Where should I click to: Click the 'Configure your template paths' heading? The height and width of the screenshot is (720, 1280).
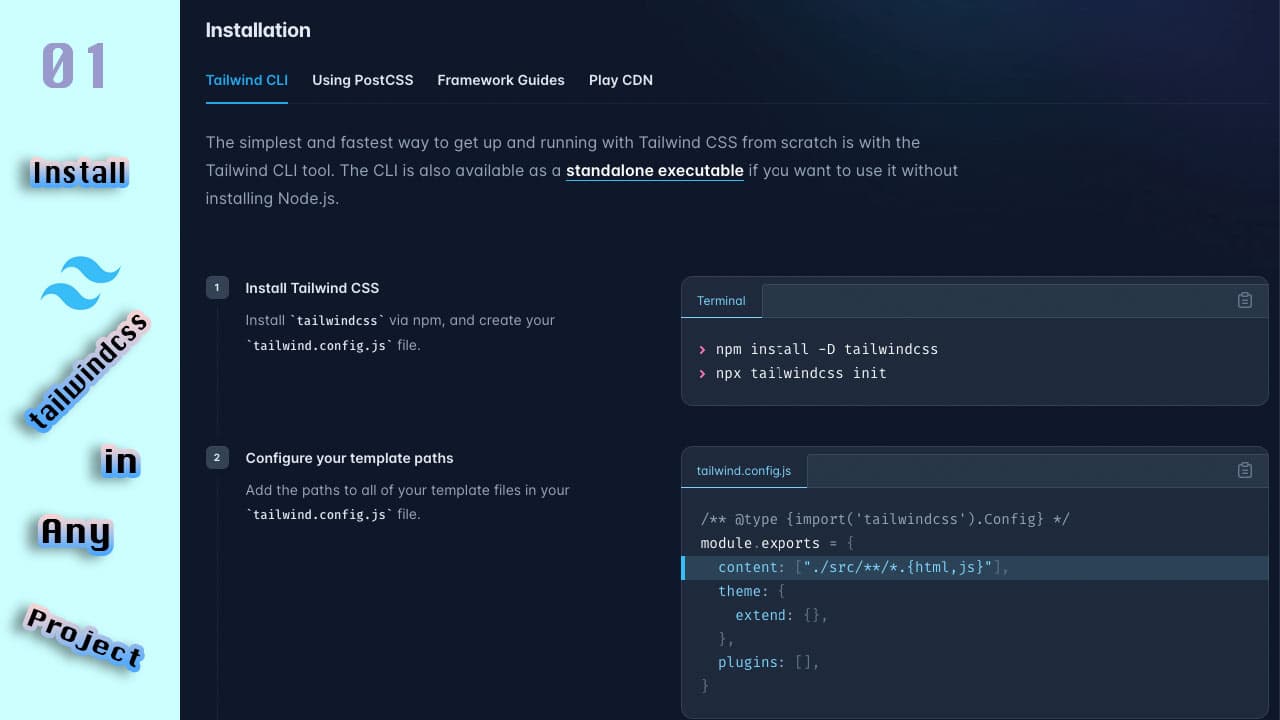(349, 458)
